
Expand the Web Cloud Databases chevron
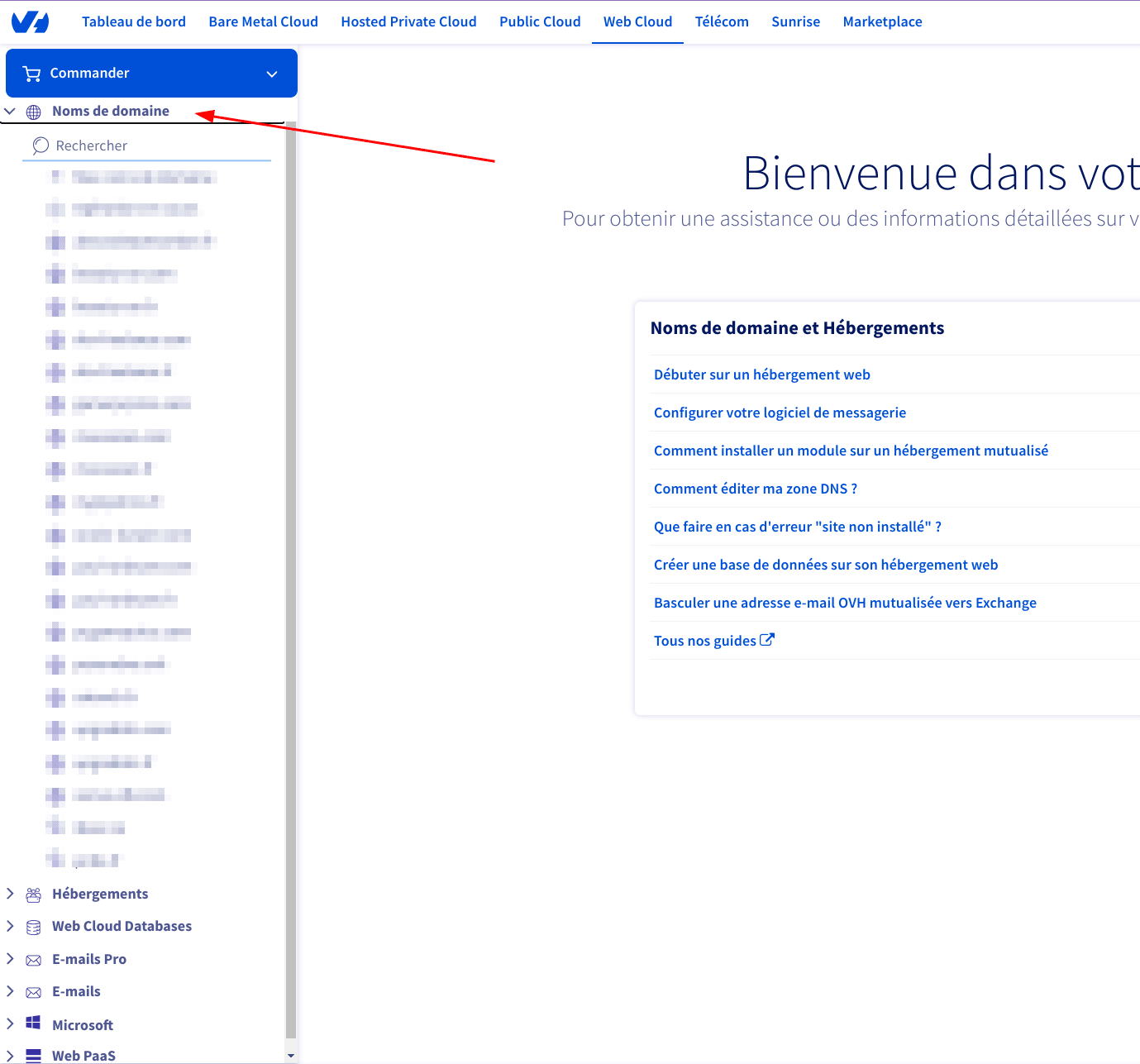tap(10, 926)
